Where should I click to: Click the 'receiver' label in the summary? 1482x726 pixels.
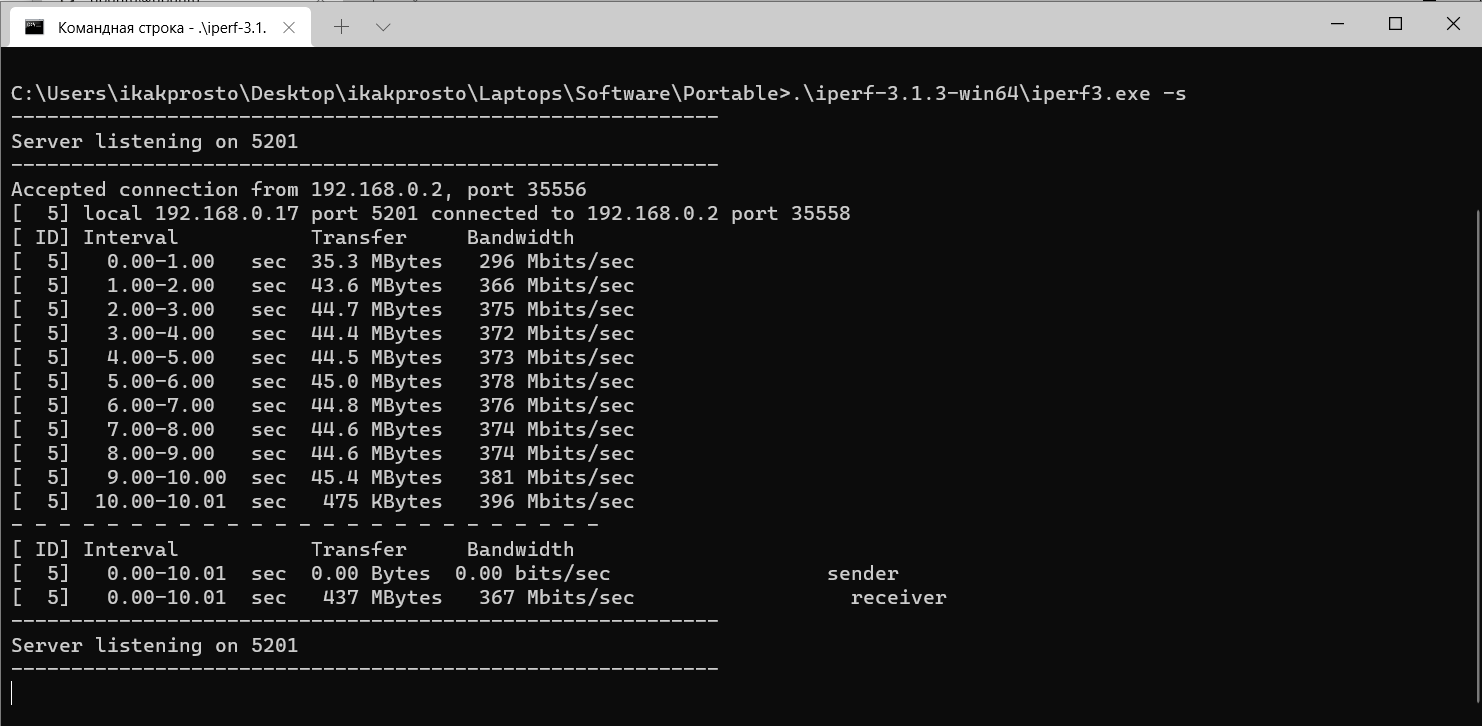pos(899,598)
